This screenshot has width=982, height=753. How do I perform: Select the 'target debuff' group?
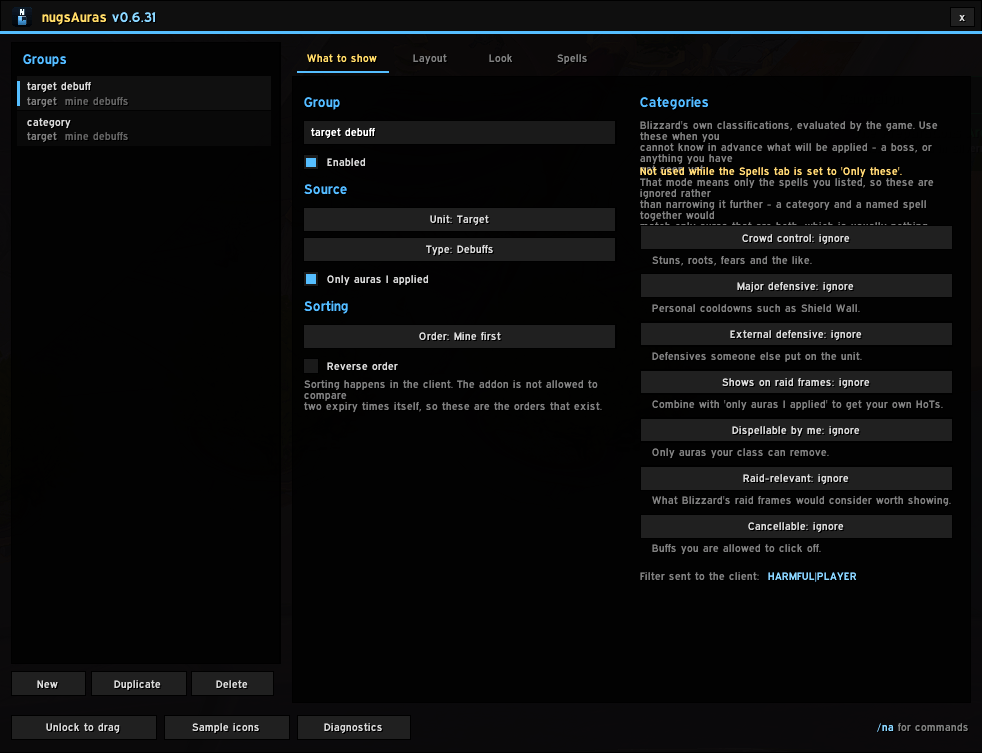(x=144, y=93)
